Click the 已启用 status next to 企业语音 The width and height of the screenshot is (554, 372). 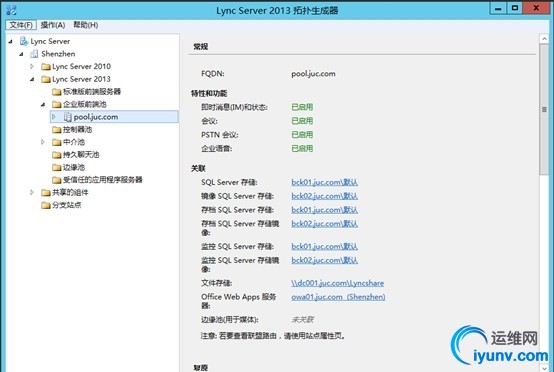pyautogui.click(x=302, y=148)
